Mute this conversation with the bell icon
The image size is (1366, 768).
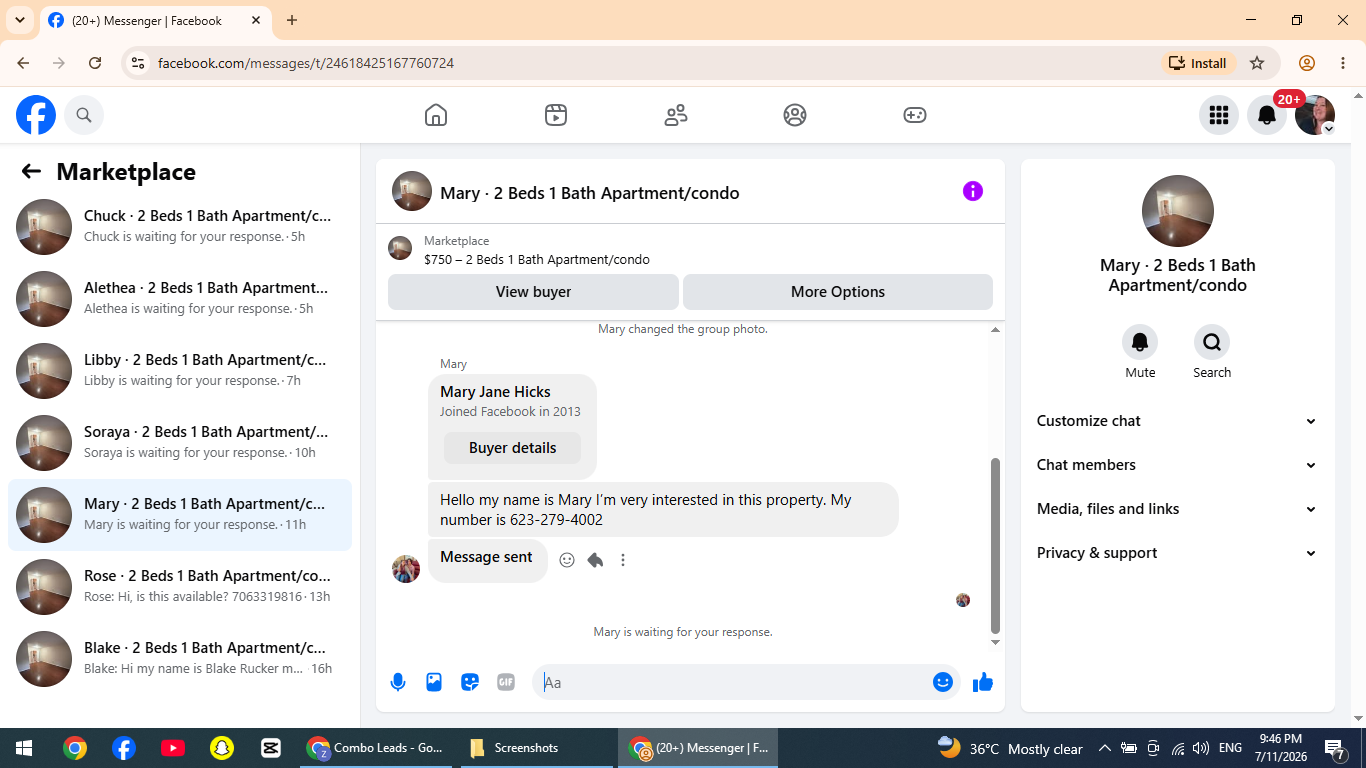(x=1140, y=342)
